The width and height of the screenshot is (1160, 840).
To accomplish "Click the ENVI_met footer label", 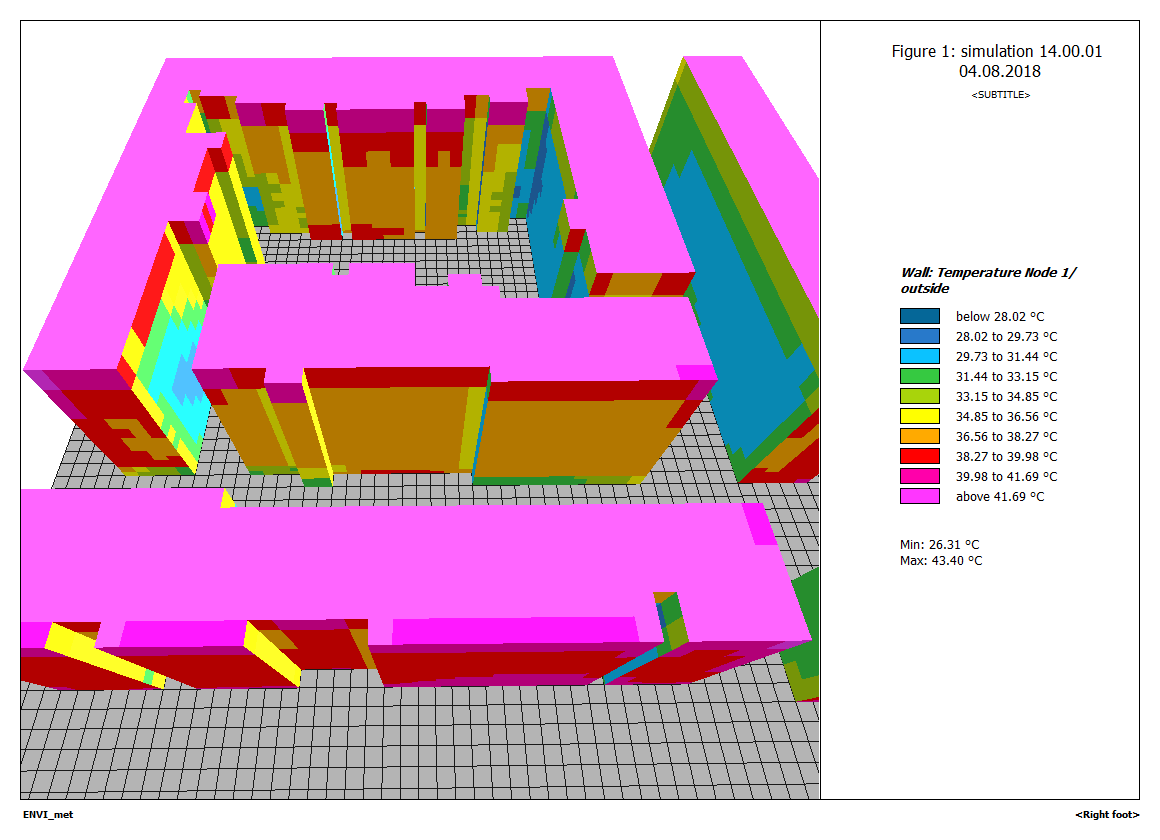I will [48, 815].
